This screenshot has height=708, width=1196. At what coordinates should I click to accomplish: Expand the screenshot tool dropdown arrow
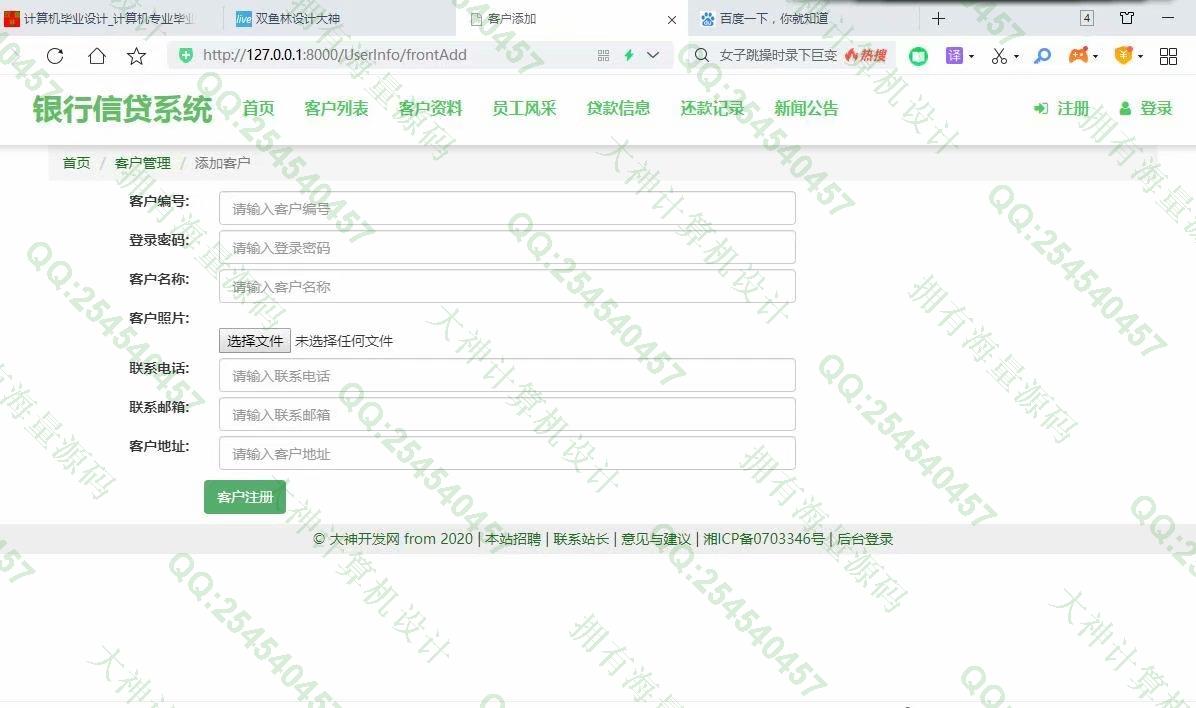1016,56
